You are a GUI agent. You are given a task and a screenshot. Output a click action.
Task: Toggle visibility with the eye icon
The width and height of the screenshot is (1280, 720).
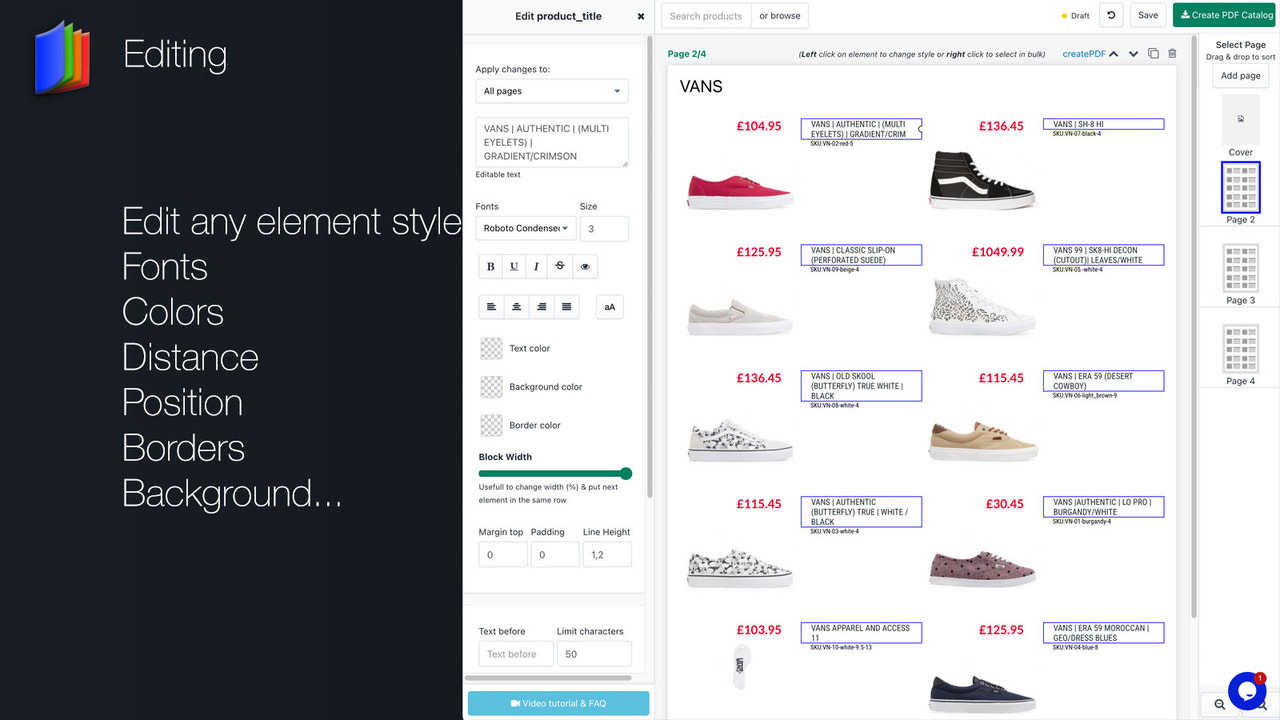[x=585, y=266]
